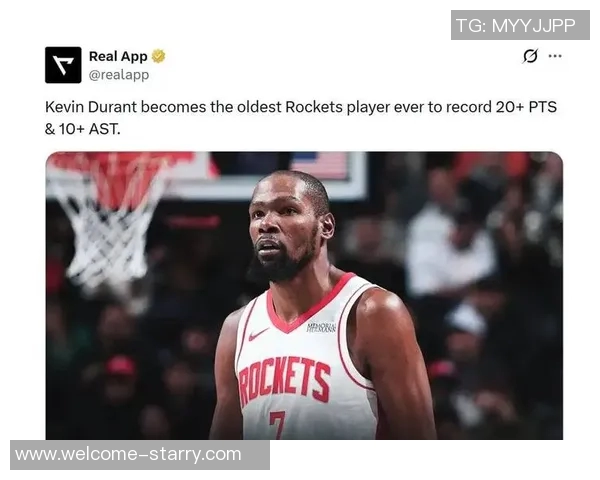Click the Nike swoosh on the jersey
This screenshot has width=600, height=480.
(x=258, y=334)
